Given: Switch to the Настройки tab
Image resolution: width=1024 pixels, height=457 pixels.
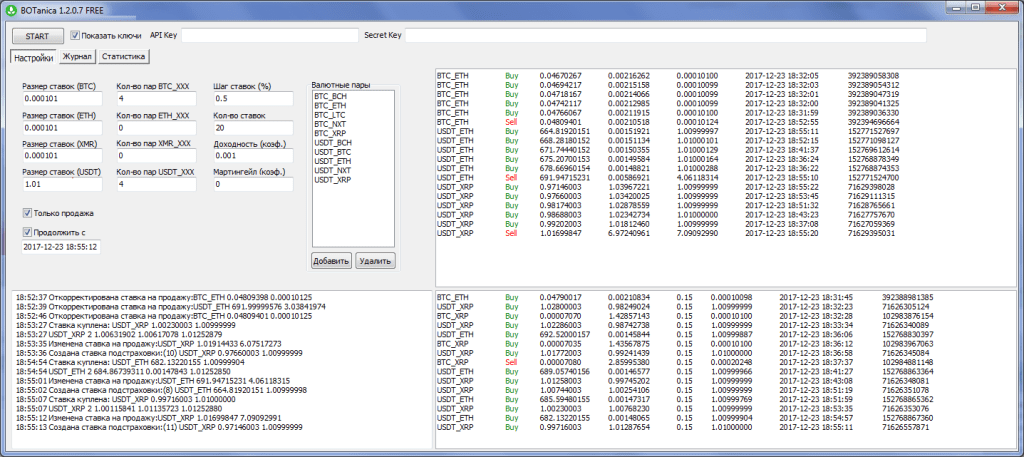Looking at the screenshot, I should [33, 57].
